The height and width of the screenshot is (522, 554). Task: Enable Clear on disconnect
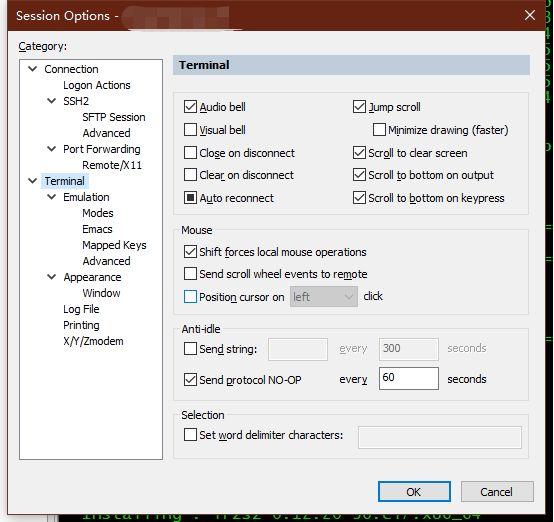point(190,175)
